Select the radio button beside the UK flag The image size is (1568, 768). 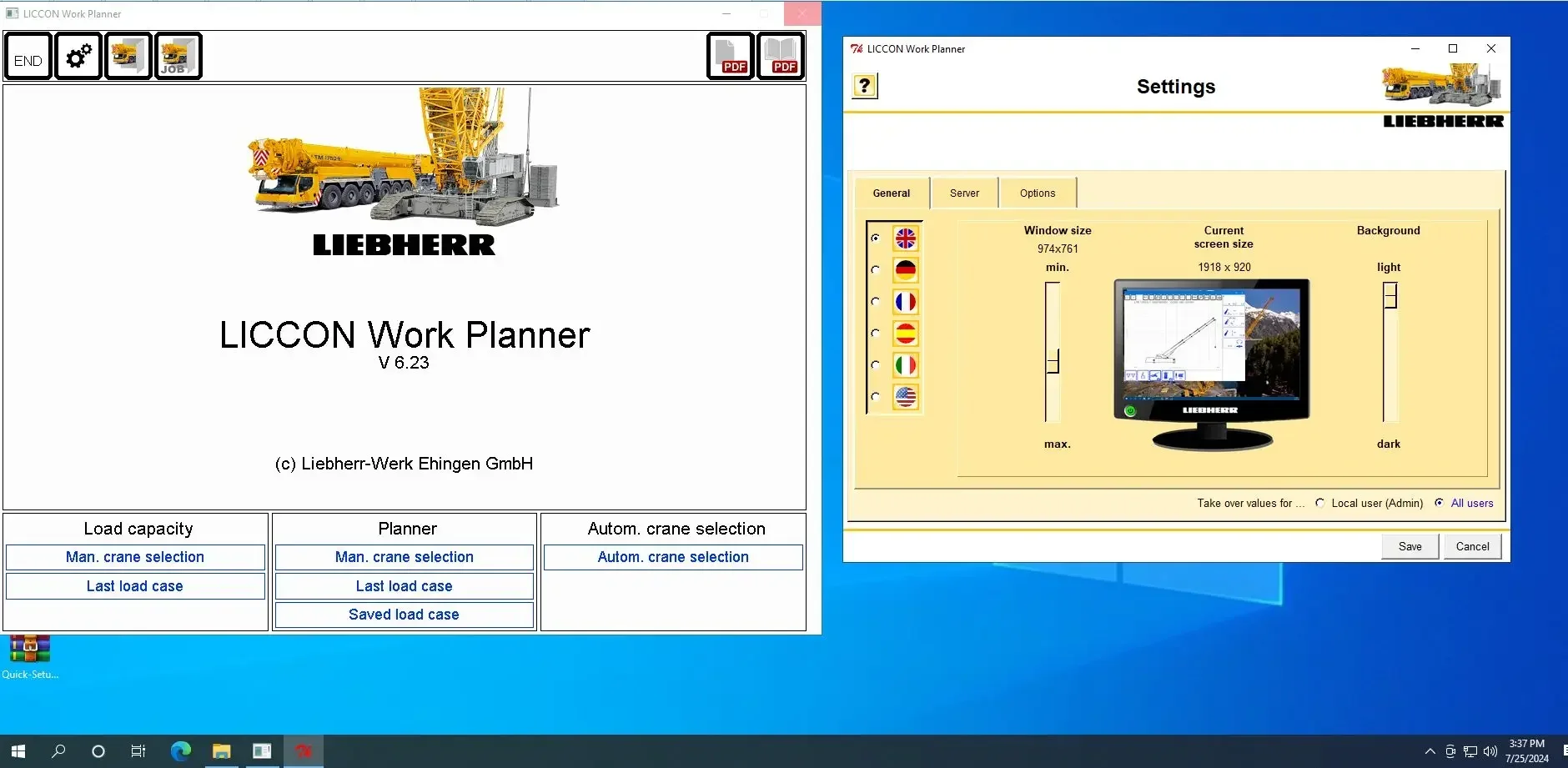coord(875,238)
